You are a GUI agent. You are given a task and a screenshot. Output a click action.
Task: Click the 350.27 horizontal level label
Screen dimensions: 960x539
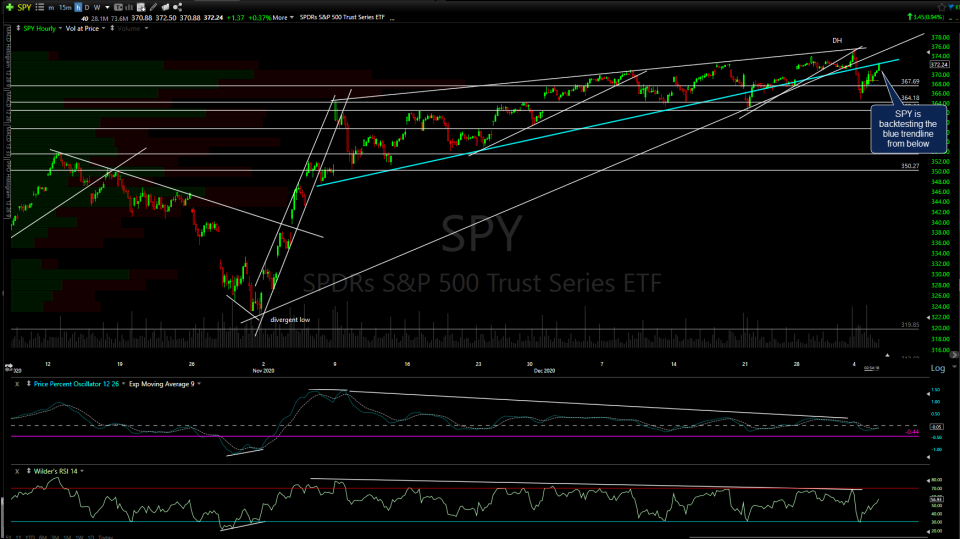coord(910,166)
